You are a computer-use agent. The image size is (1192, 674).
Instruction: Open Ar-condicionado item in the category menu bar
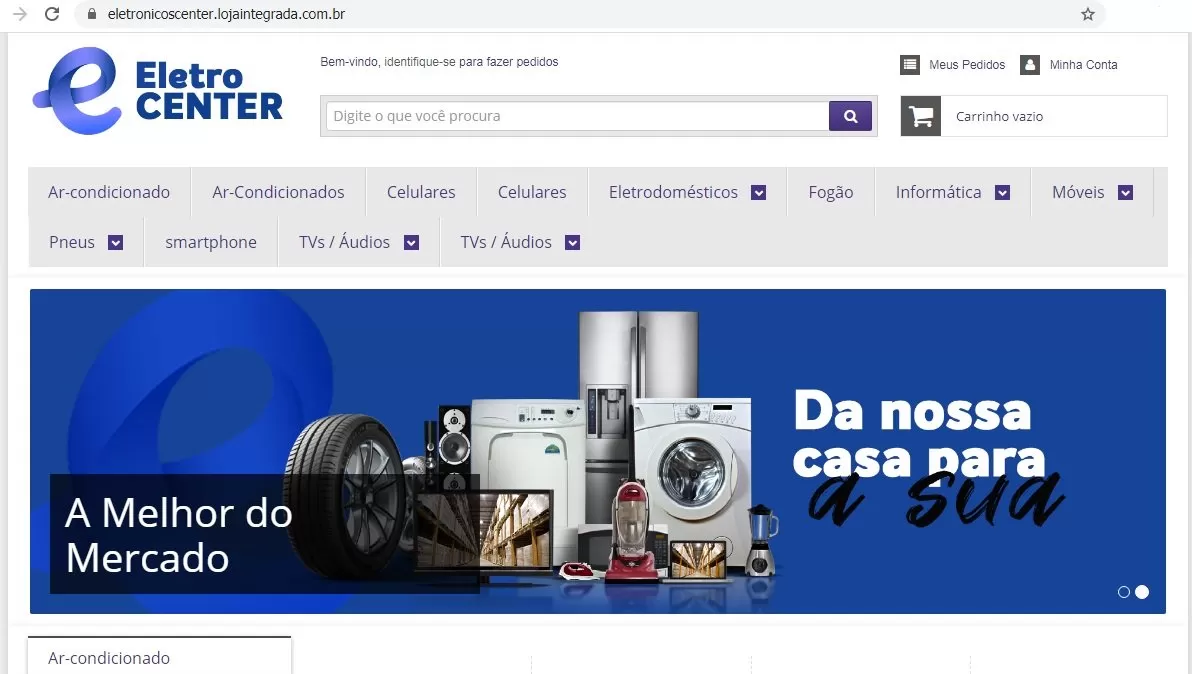pyautogui.click(x=109, y=192)
